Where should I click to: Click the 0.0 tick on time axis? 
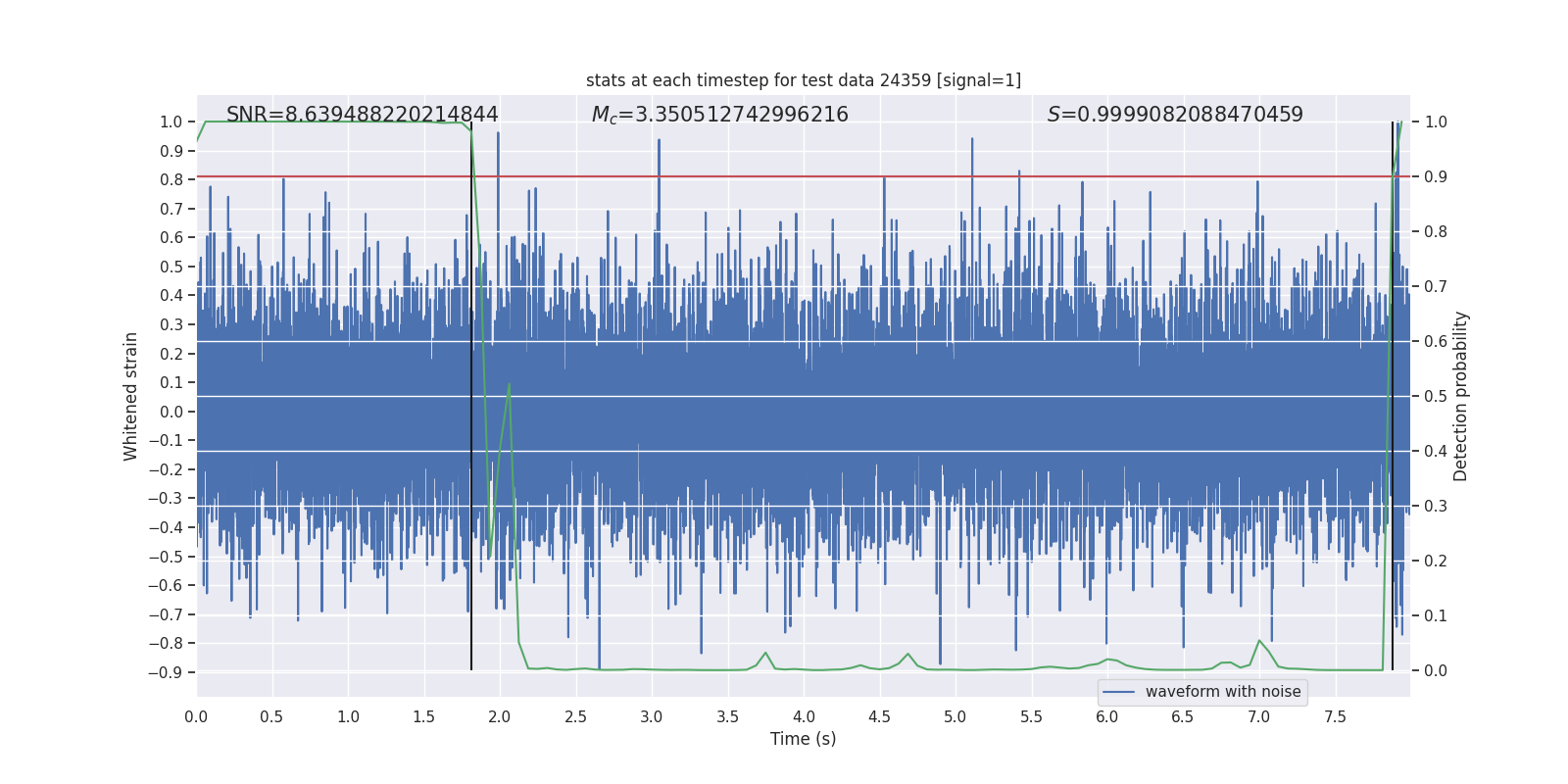pyautogui.click(x=196, y=716)
